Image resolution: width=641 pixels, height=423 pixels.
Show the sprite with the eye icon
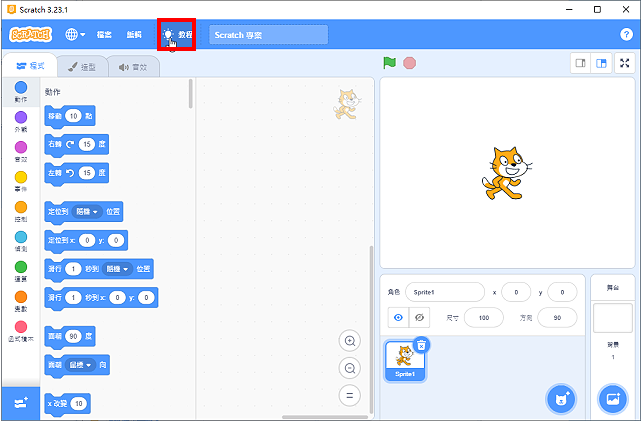coord(398,318)
